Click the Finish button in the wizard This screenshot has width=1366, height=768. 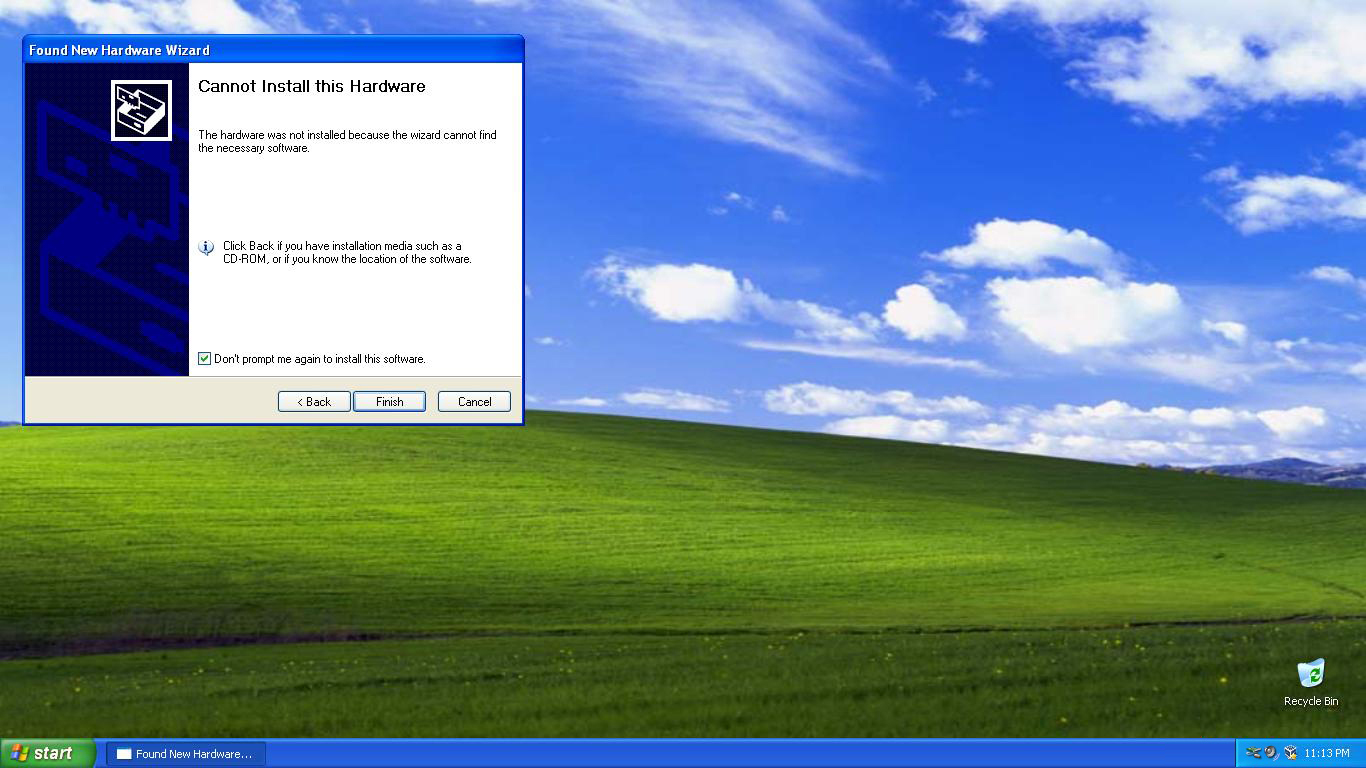389,401
